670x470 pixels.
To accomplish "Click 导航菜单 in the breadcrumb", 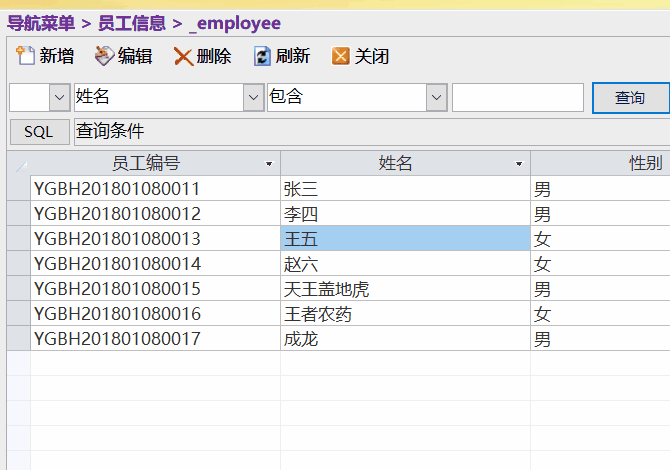I will click(41, 23).
